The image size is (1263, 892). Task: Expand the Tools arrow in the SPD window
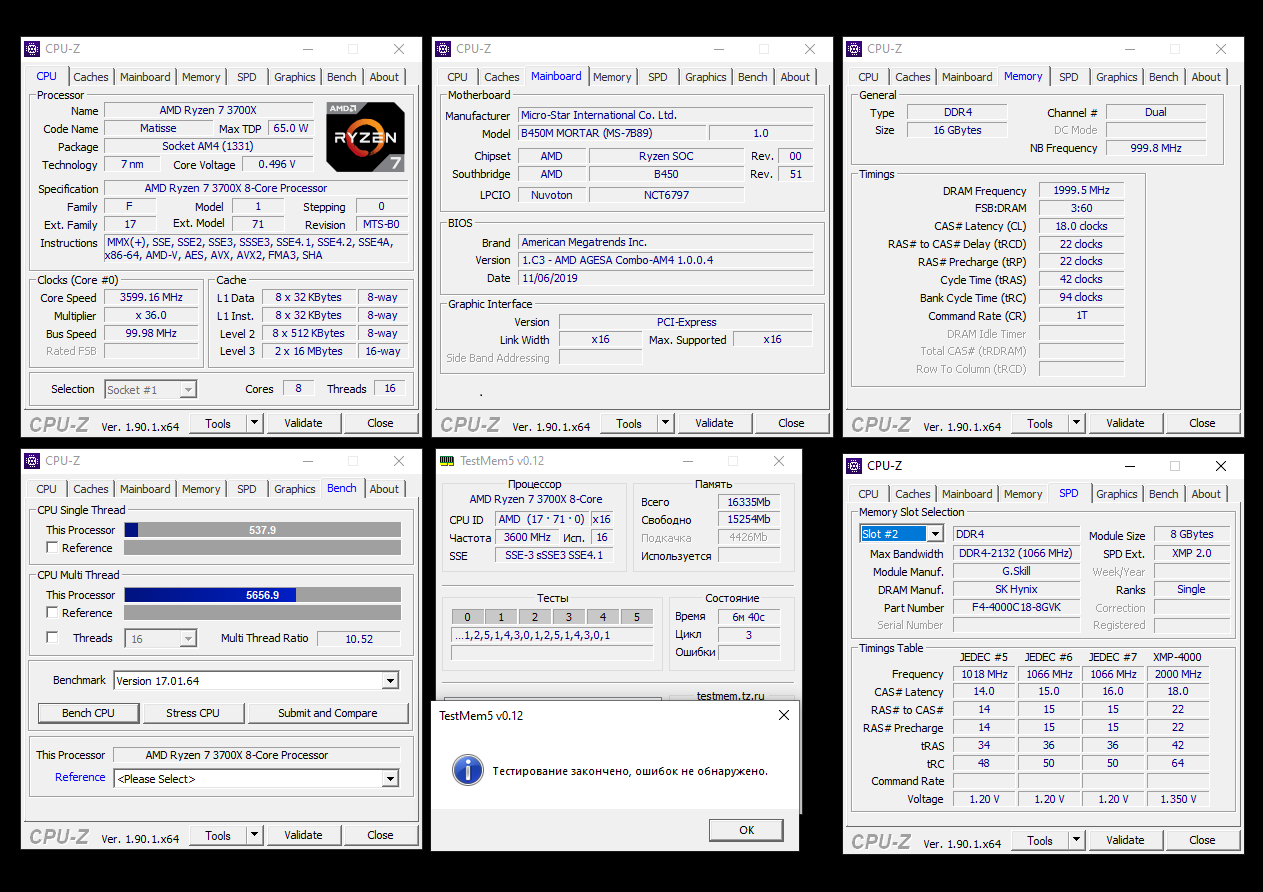[x=1077, y=840]
